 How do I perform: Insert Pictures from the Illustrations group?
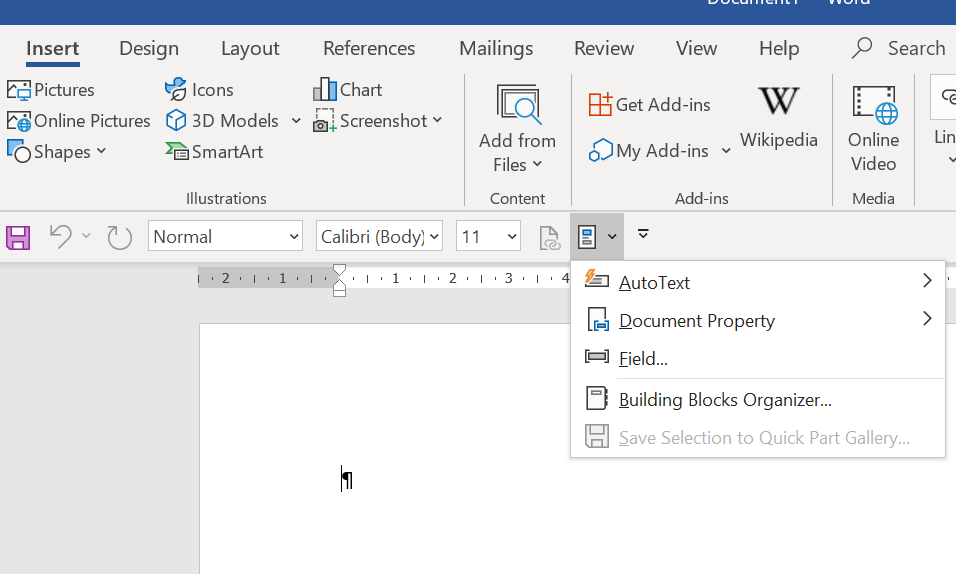(51, 90)
